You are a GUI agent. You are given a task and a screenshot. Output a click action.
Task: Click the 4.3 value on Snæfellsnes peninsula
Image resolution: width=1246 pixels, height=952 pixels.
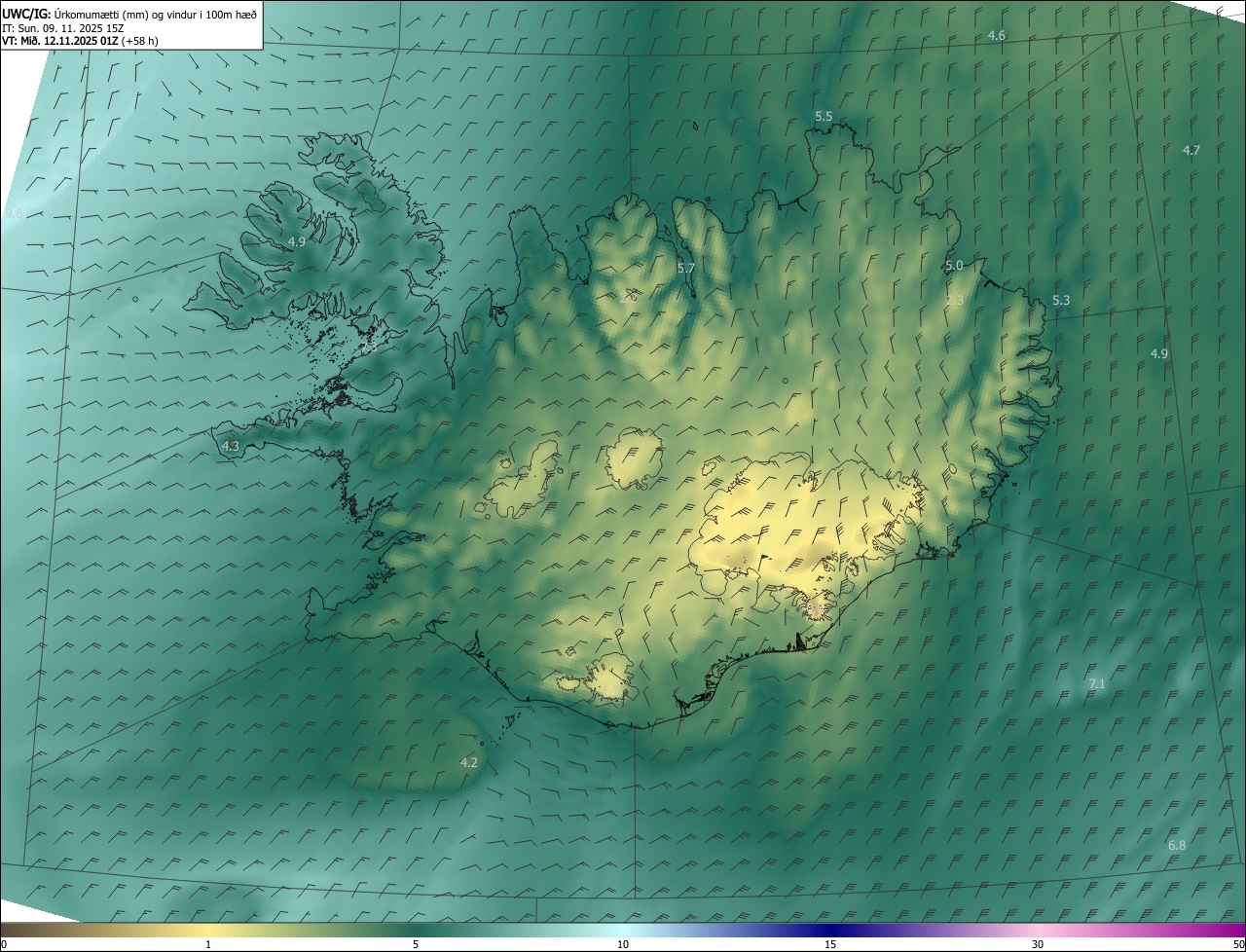coord(231,446)
